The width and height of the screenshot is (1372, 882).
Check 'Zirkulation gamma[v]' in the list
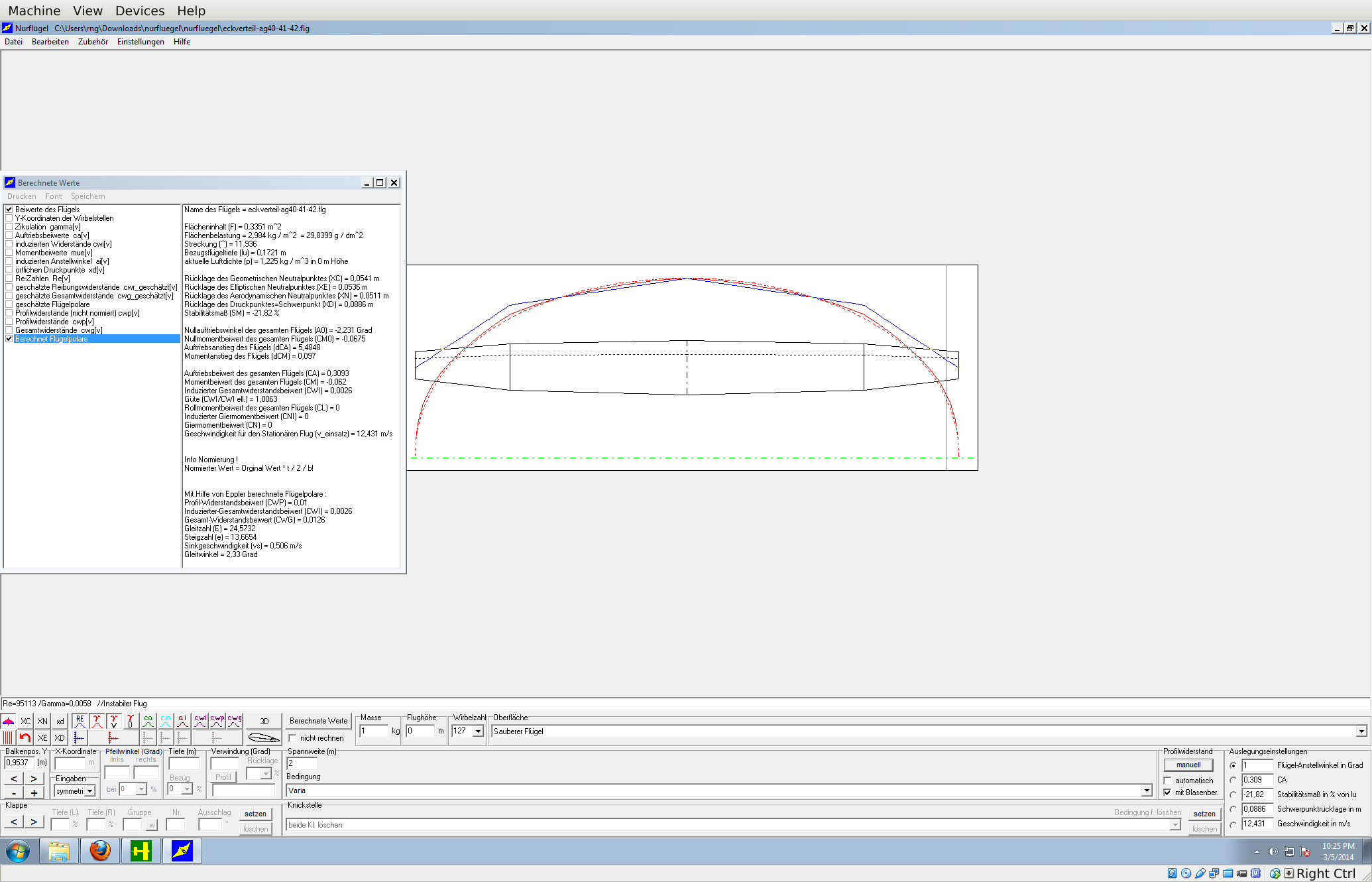point(9,227)
